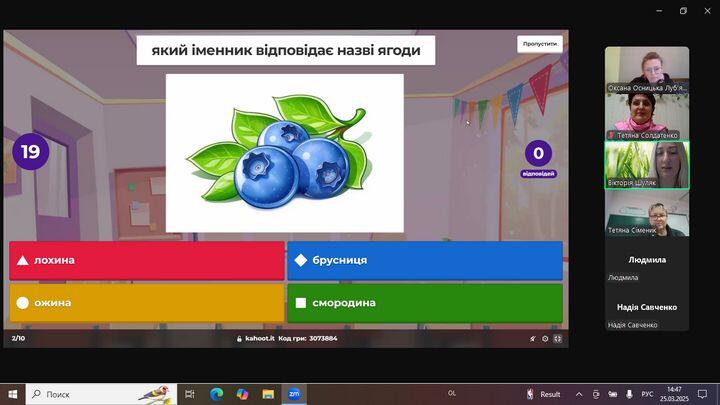
Task: Choose the green answer смородина
Action: tap(425, 303)
